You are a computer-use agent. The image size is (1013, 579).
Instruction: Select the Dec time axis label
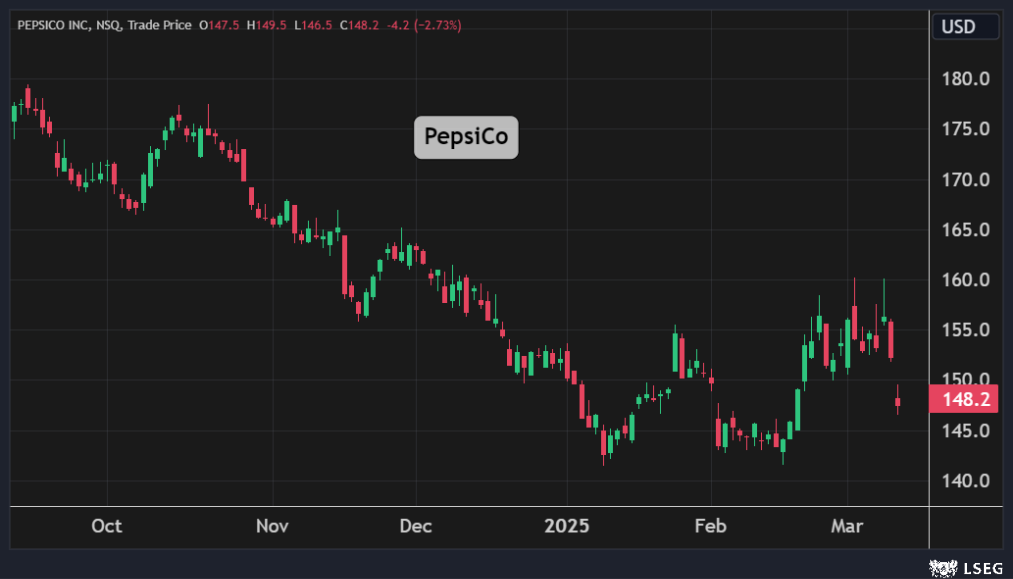[415, 526]
